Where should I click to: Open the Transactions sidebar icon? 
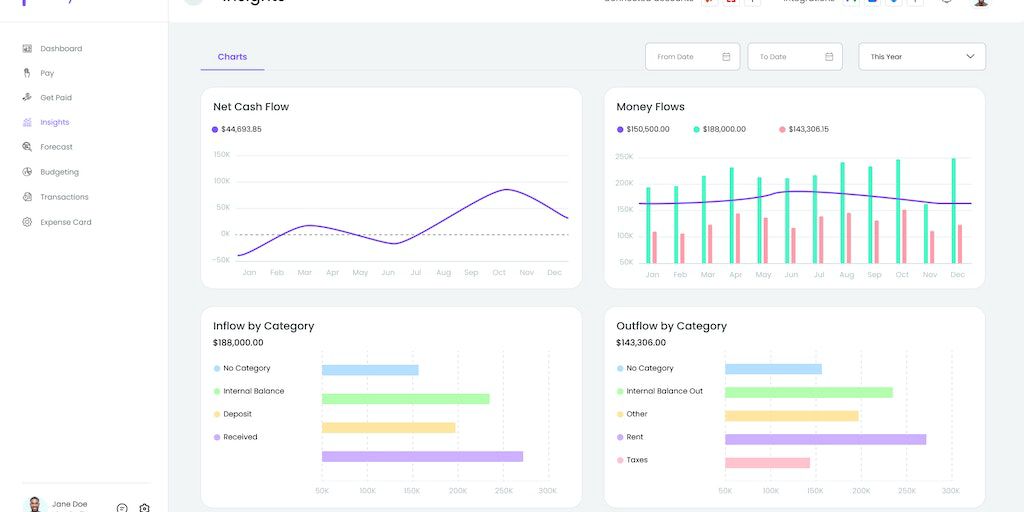[x=27, y=197]
